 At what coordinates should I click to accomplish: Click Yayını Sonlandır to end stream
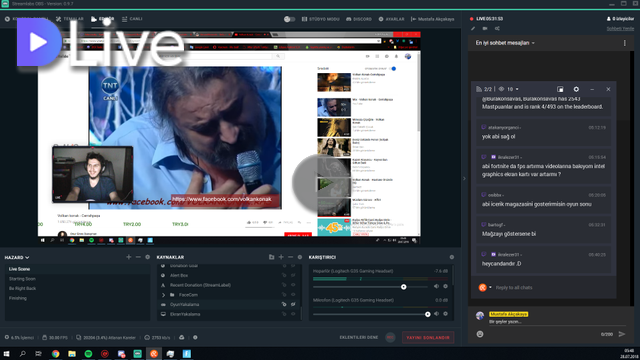(428, 338)
